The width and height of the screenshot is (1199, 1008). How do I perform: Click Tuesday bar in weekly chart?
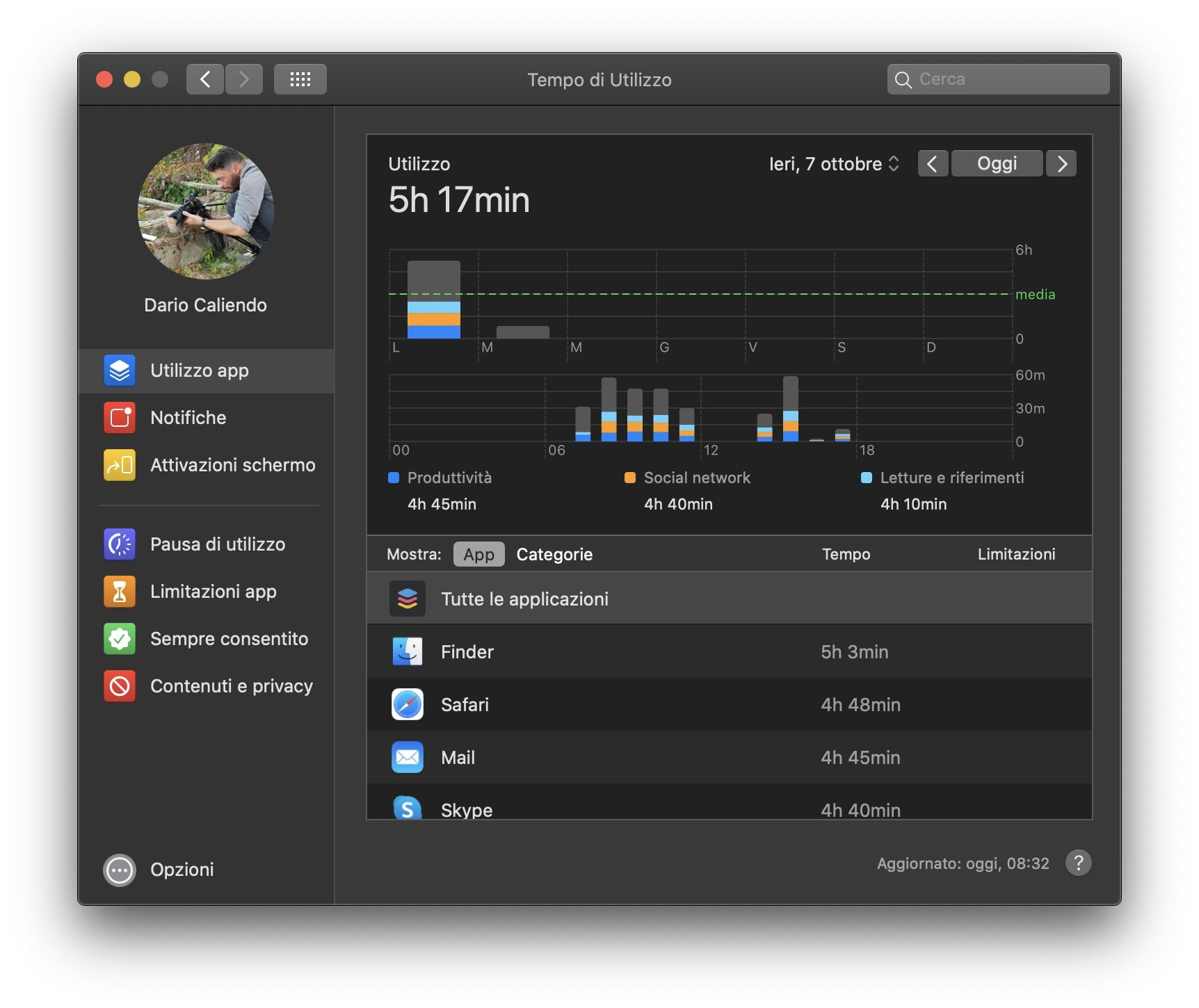click(523, 332)
